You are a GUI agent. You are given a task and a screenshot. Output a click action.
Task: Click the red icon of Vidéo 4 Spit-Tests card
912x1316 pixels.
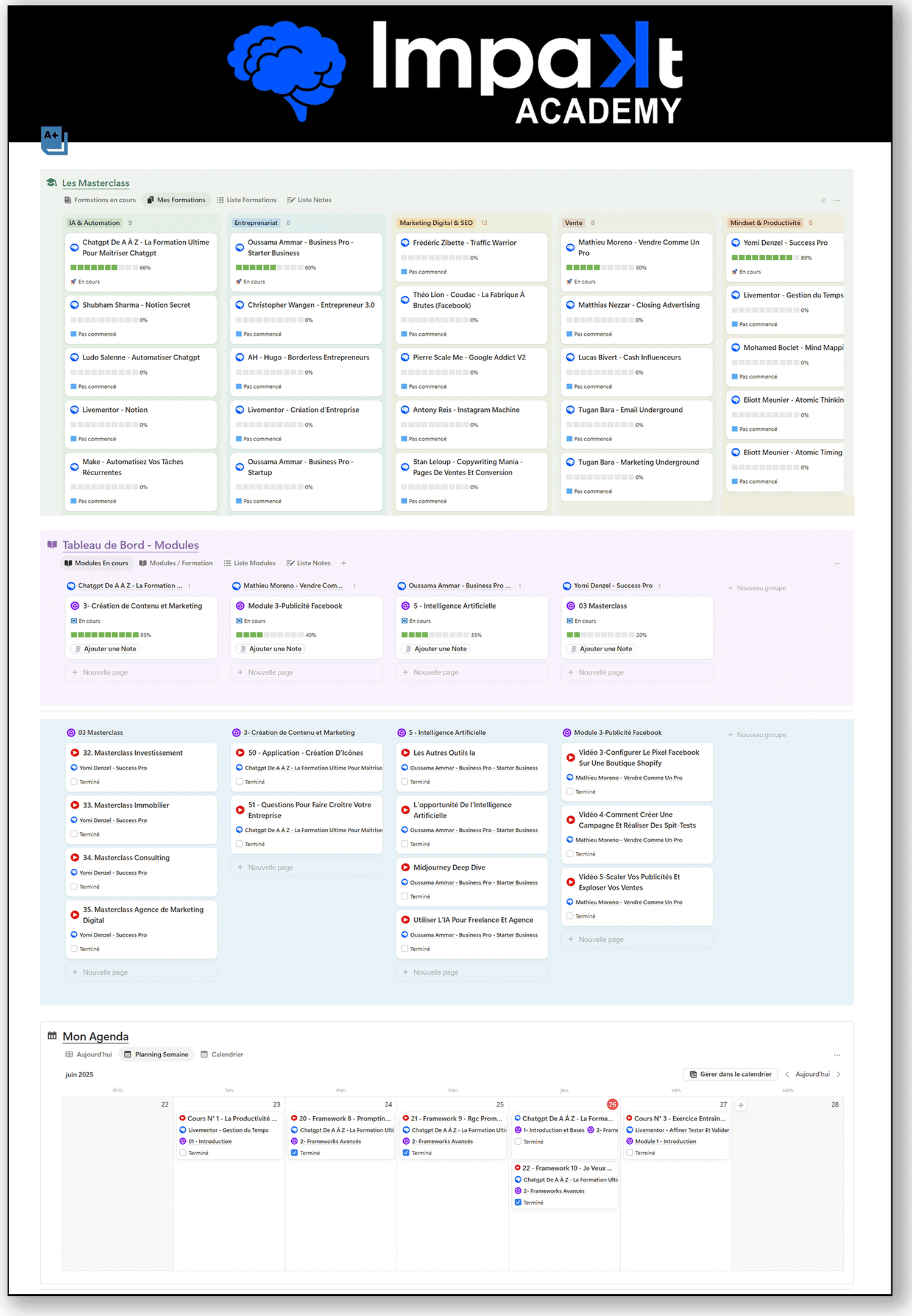571,820
